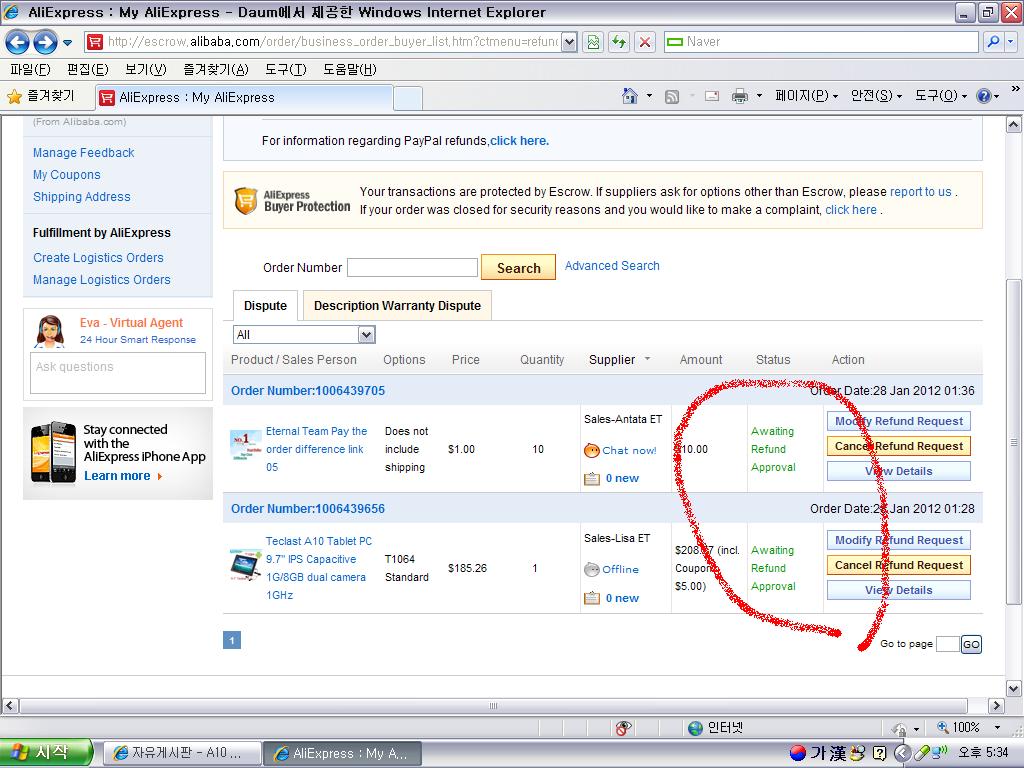Open the search provider dropdown arrow
1024x768 pixels.
click(1010, 42)
